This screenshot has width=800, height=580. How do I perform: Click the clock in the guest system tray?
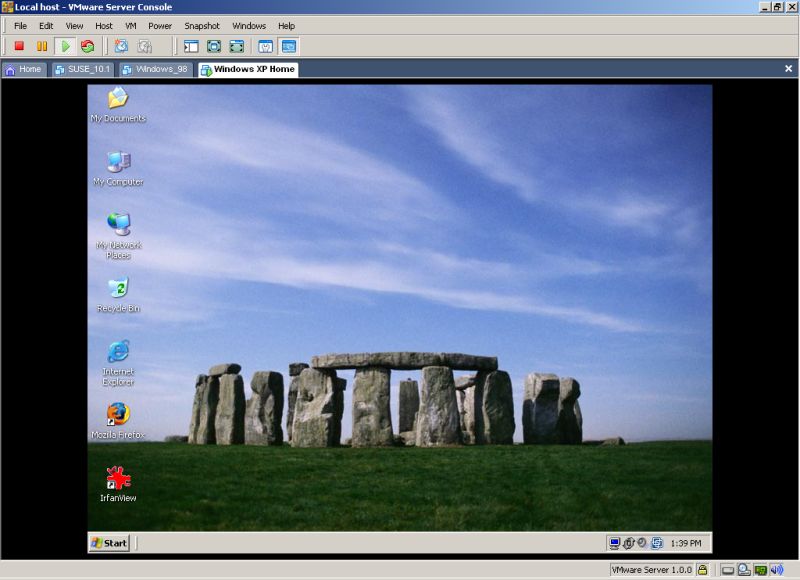point(685,543)
